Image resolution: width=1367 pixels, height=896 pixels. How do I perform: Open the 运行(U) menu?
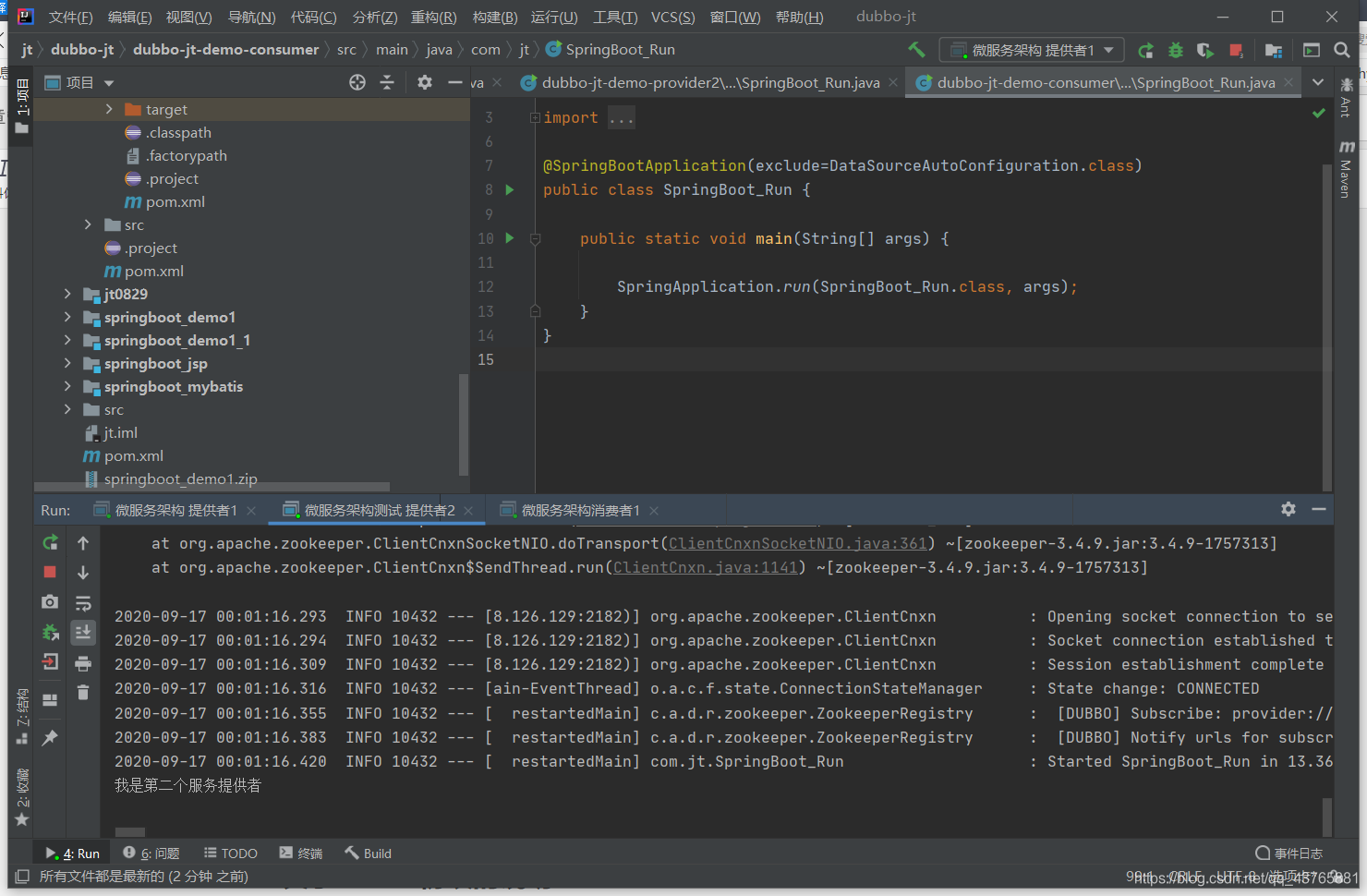pyautogui.click(x=554, y=17)
